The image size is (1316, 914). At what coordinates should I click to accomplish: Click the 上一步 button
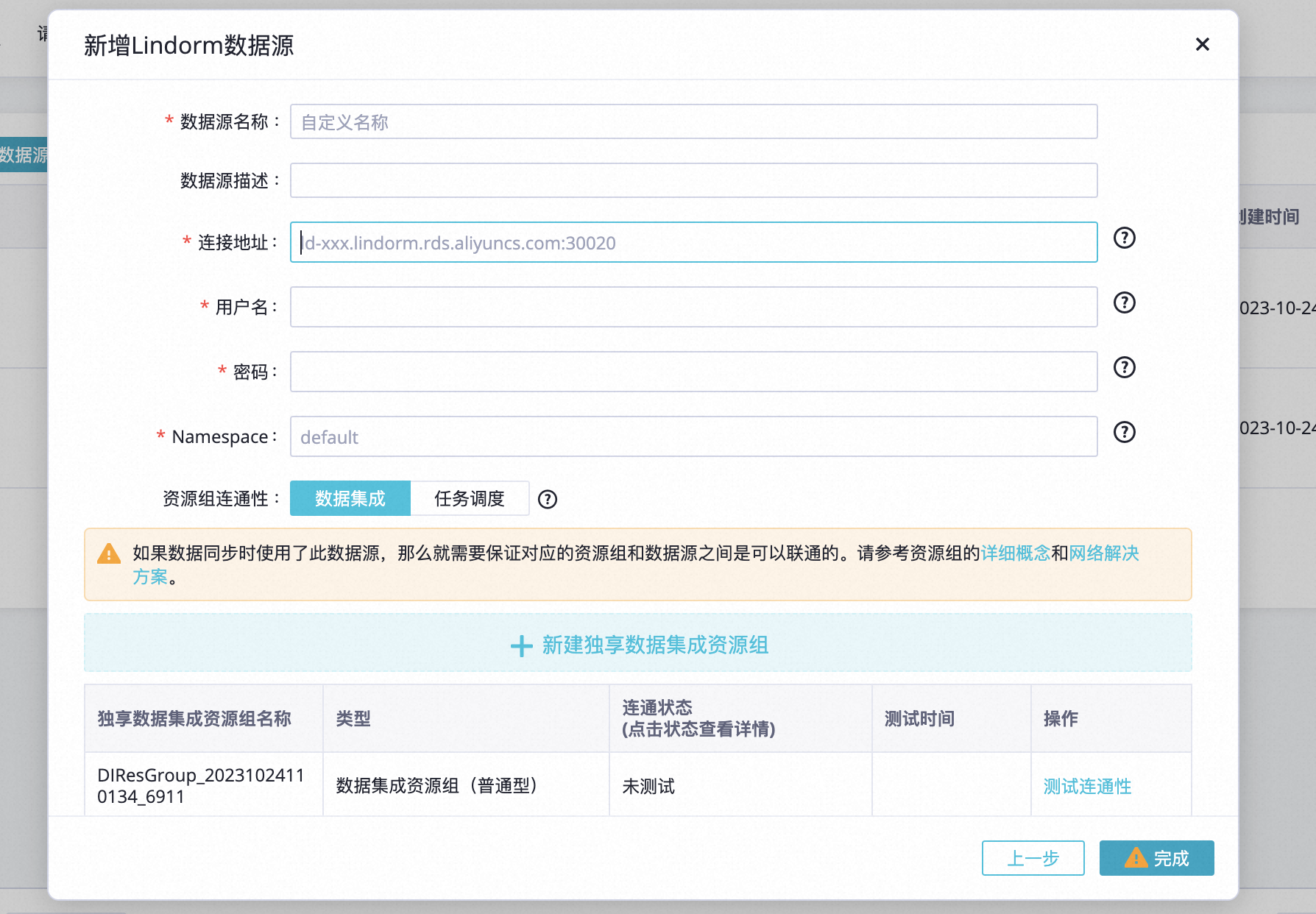(1033, 858)
